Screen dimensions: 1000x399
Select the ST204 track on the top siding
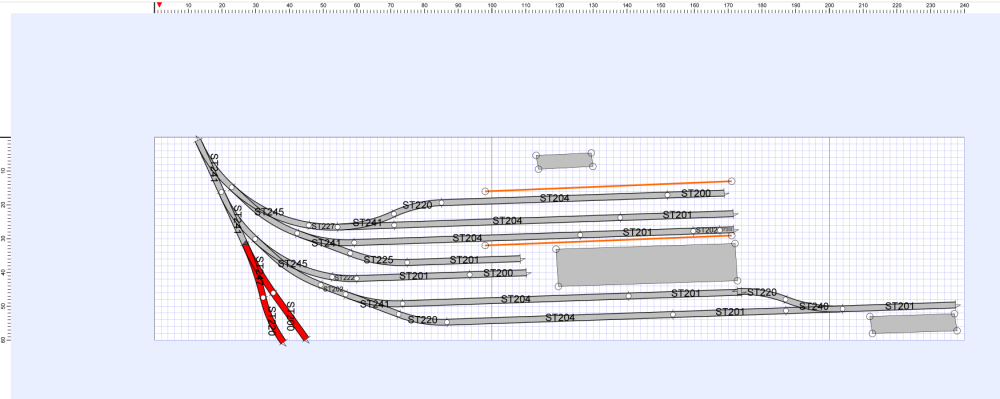[x=554, y=198]
